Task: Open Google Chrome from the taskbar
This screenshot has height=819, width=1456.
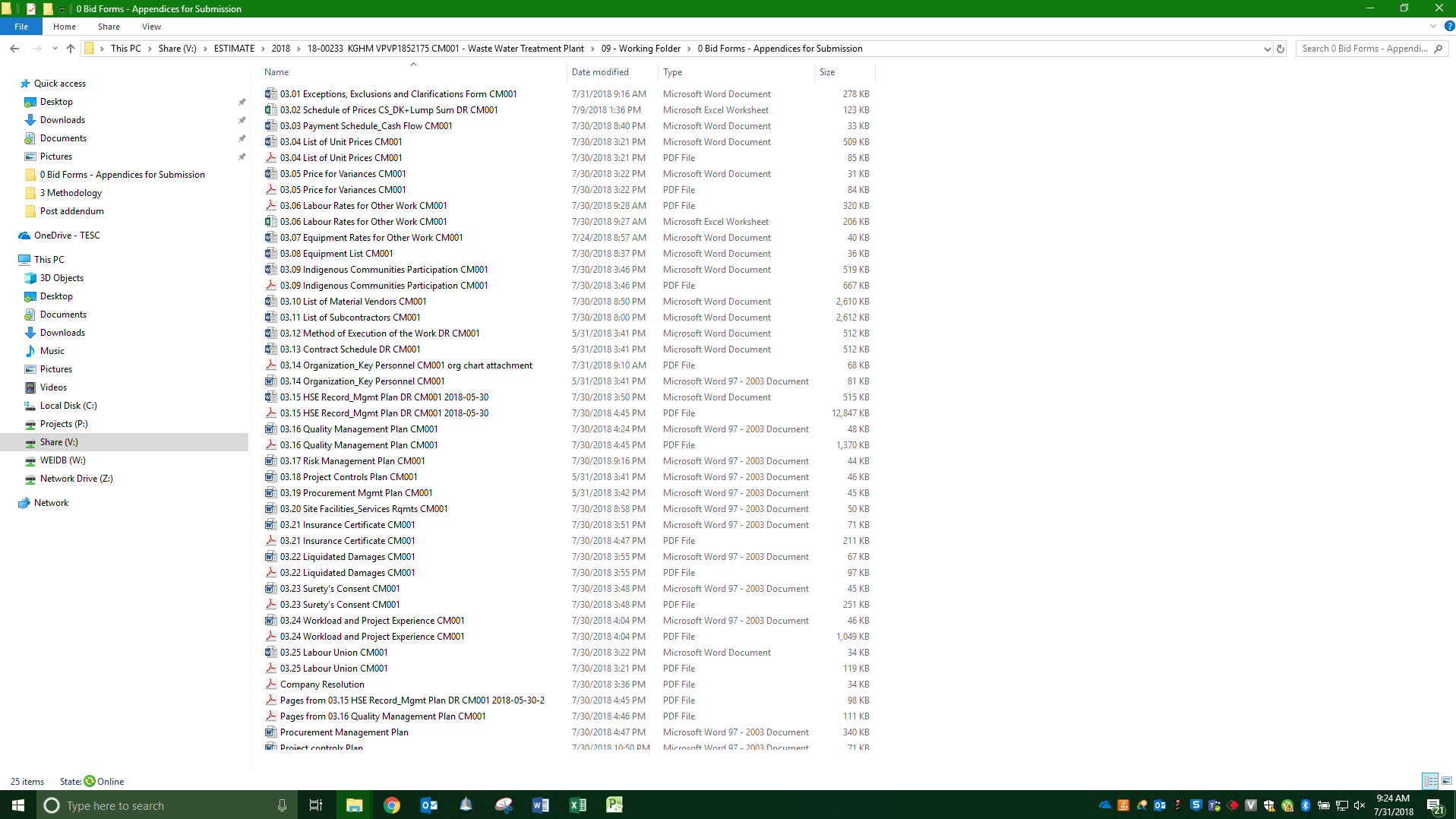Action: [x=392, y=805]
